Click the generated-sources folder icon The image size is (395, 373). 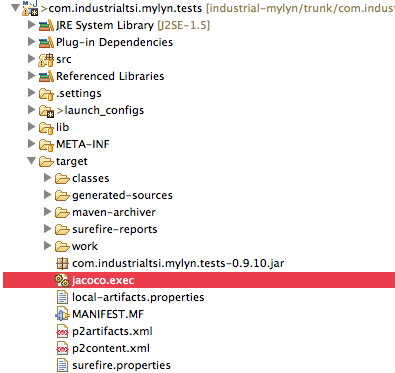62,196
